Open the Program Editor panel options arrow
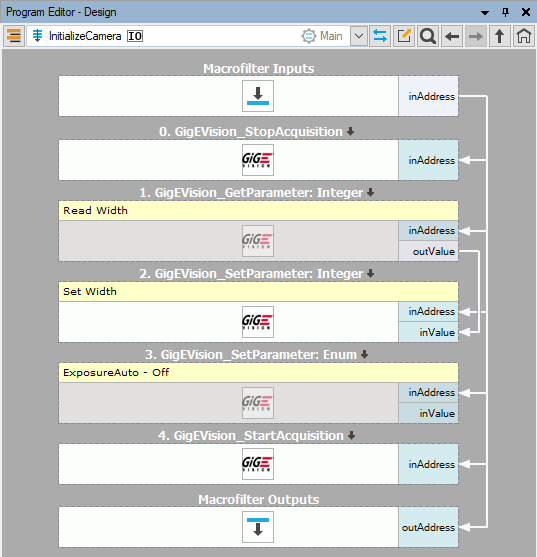 coord(485,12)
